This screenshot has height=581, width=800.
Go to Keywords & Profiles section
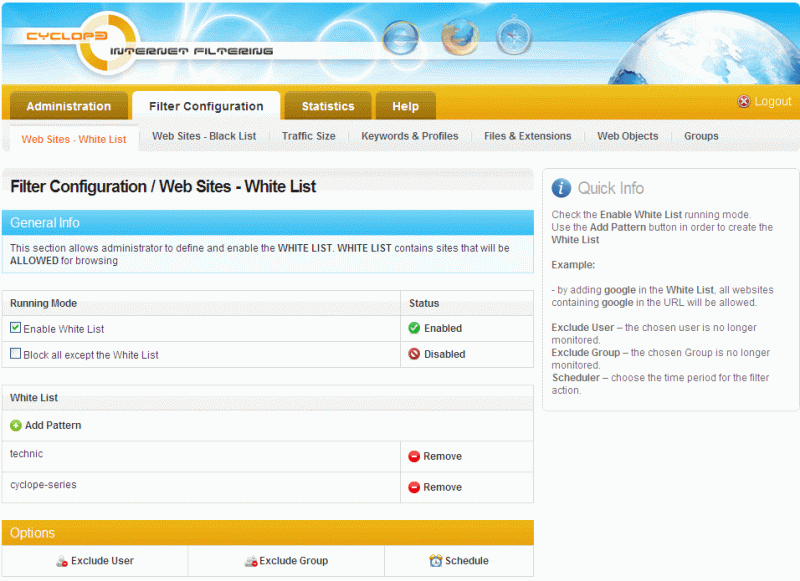pos(409,136)
